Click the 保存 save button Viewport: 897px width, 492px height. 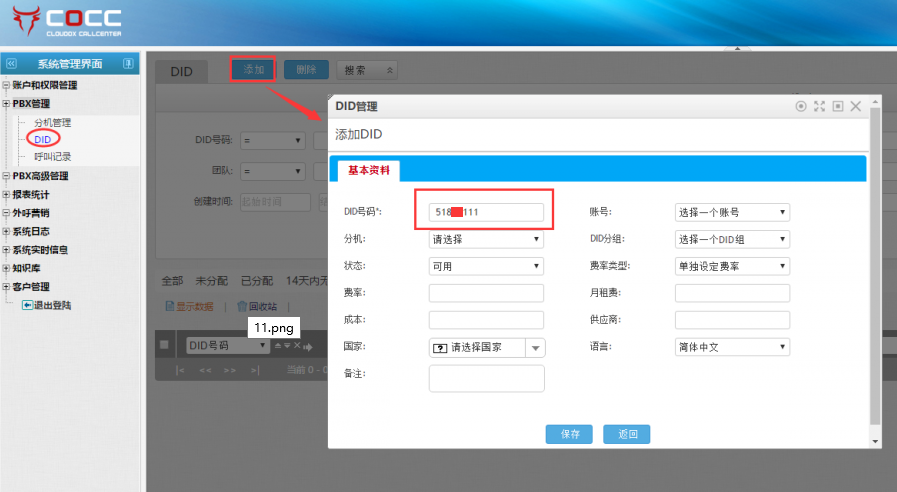tap(569, 434)
